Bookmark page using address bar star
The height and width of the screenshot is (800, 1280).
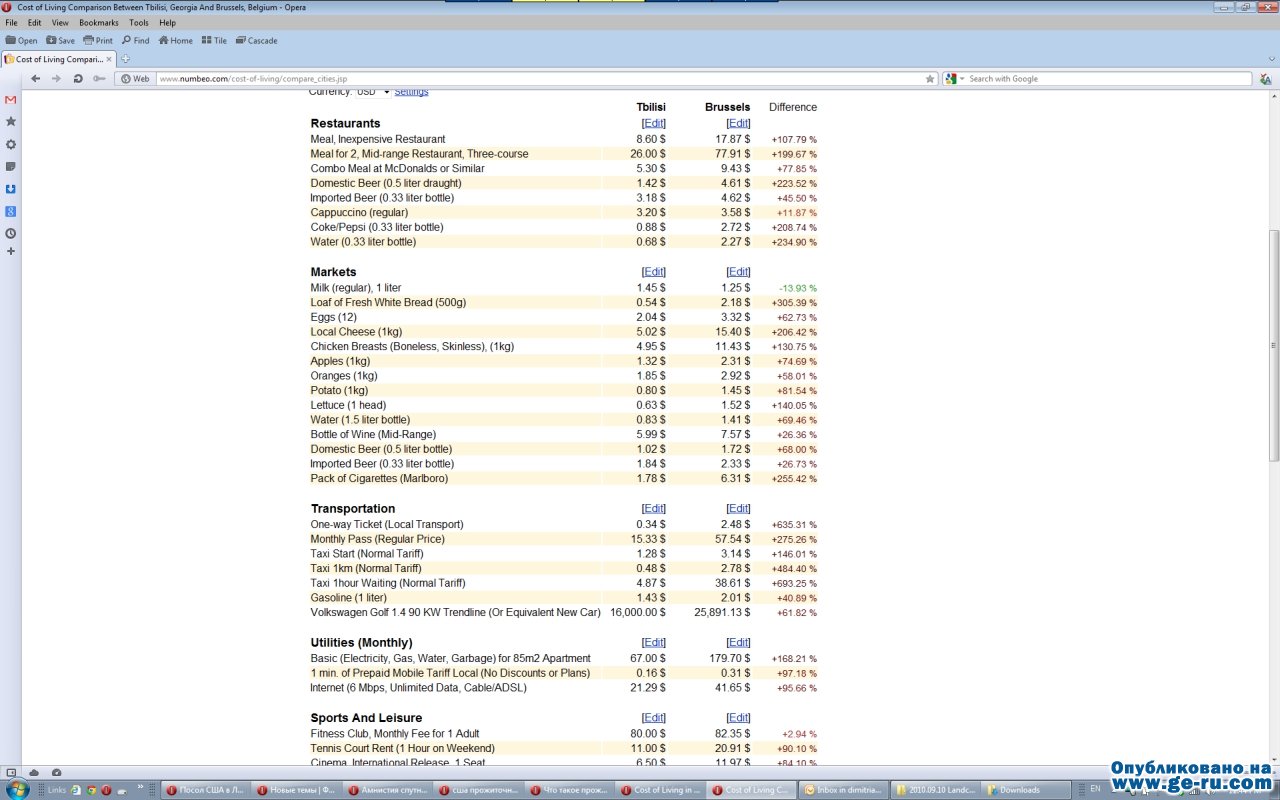click(x=929, y=79)
